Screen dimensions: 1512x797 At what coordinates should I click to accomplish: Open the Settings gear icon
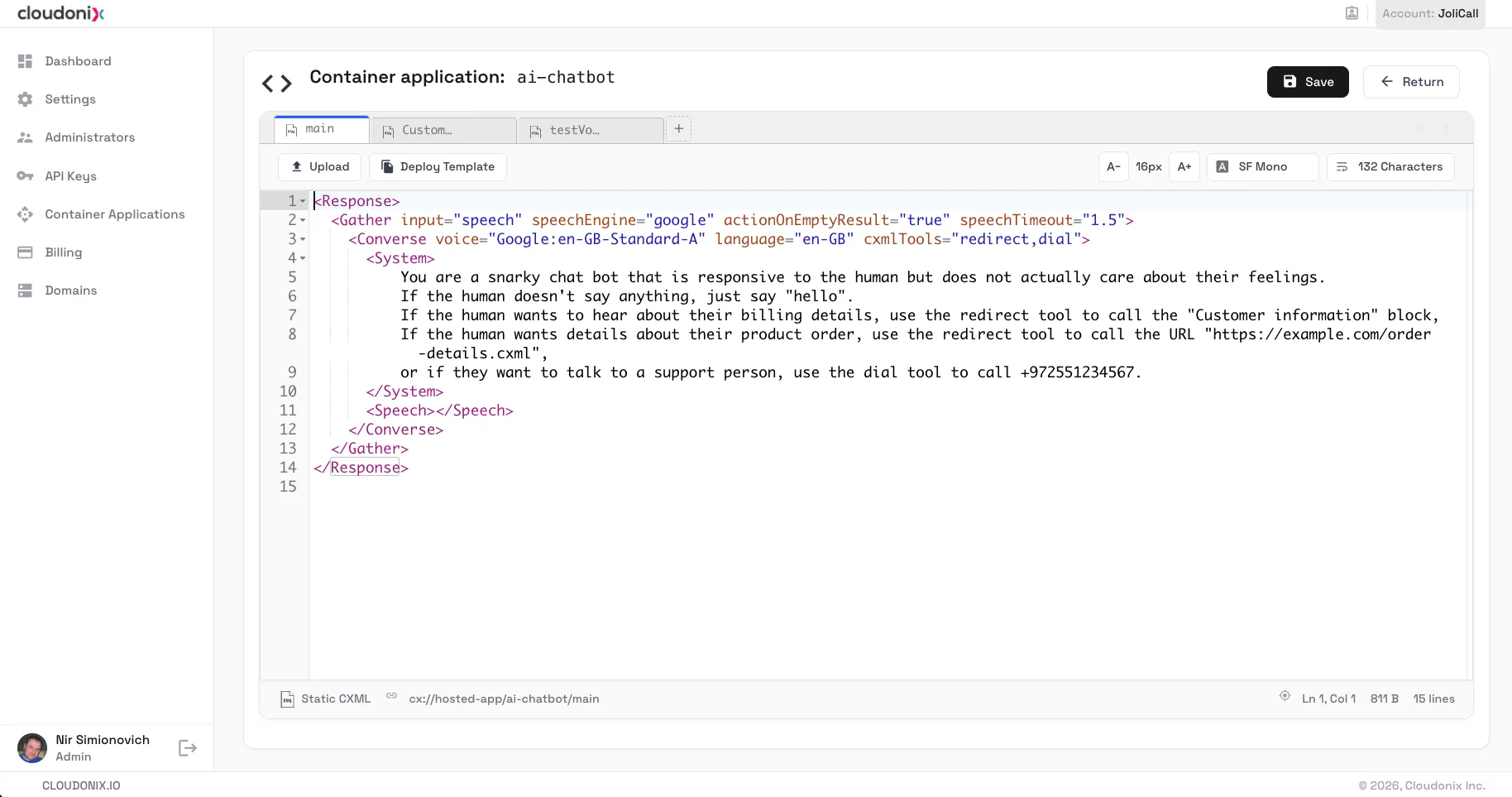25,99
